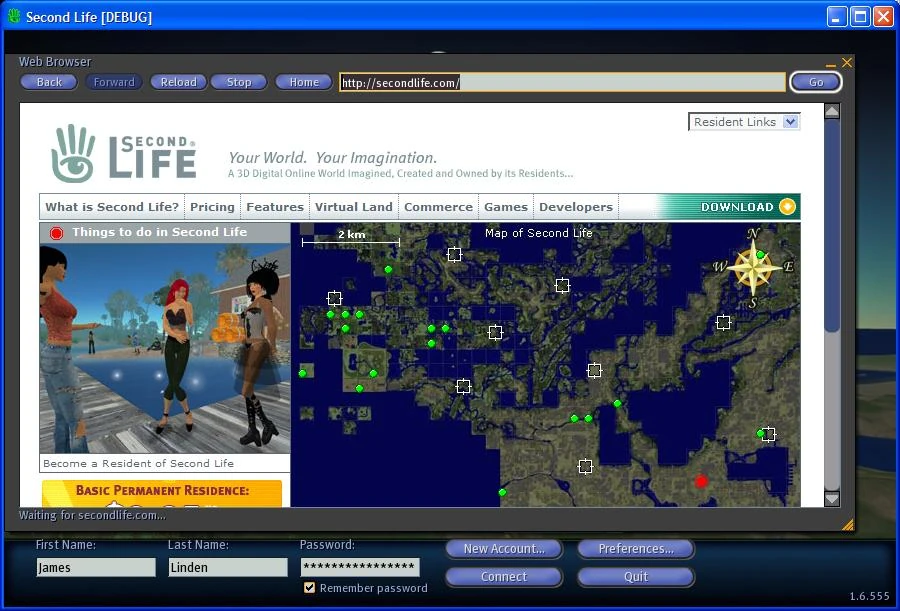Open the Virtual Land menu item
Viewport: 900px width, 611px height.
tap(354, 207)
